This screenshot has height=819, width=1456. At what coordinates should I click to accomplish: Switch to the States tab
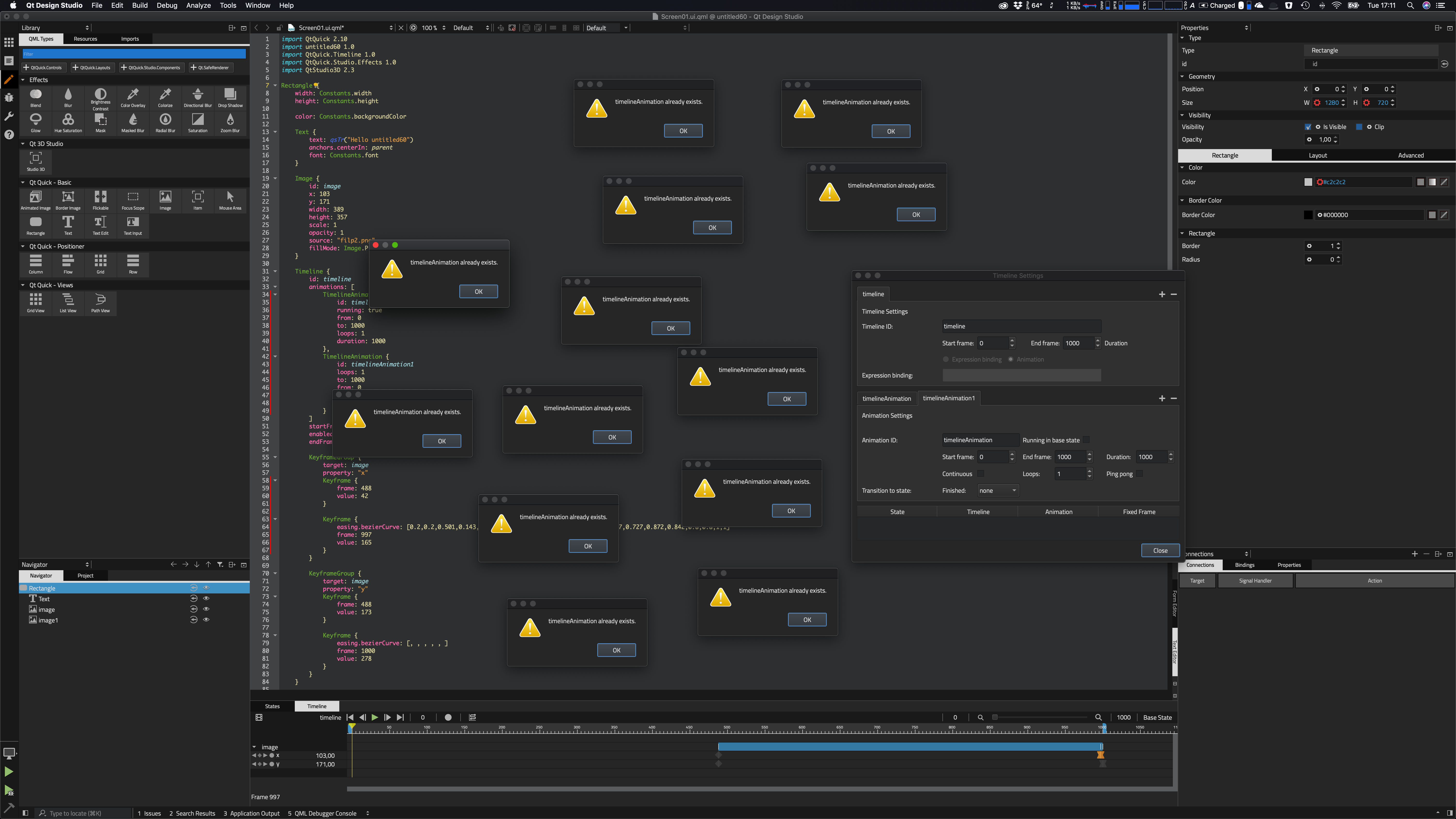pyautogui.click(x=273, y=706)
